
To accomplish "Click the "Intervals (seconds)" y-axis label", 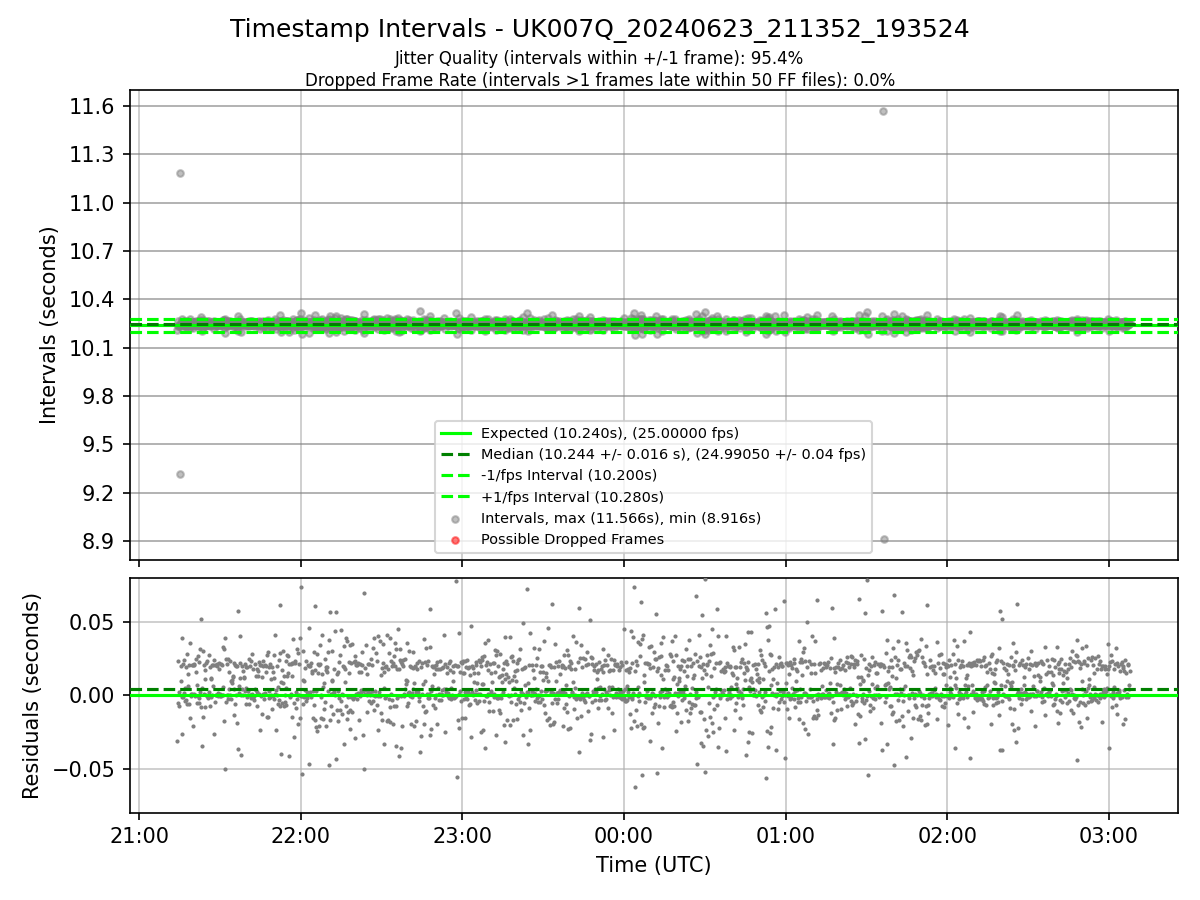I will (48, 325).
